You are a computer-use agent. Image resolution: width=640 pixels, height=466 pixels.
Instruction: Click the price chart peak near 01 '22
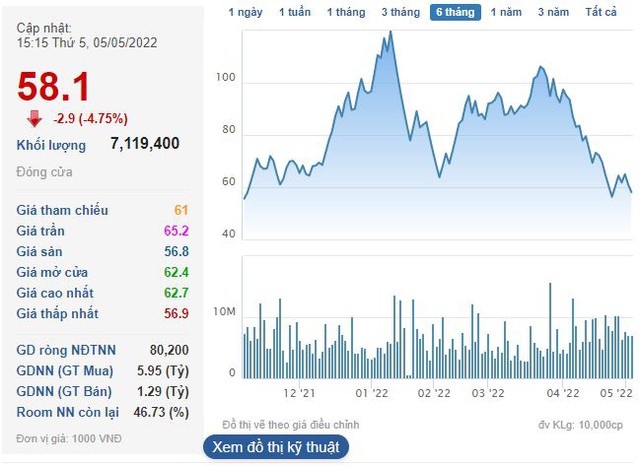(x=389, y=33)
